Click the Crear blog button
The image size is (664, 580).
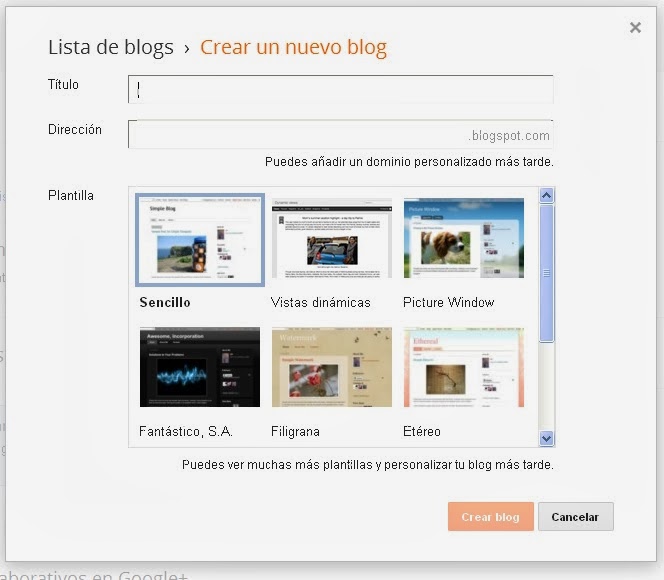click(490, 516)
